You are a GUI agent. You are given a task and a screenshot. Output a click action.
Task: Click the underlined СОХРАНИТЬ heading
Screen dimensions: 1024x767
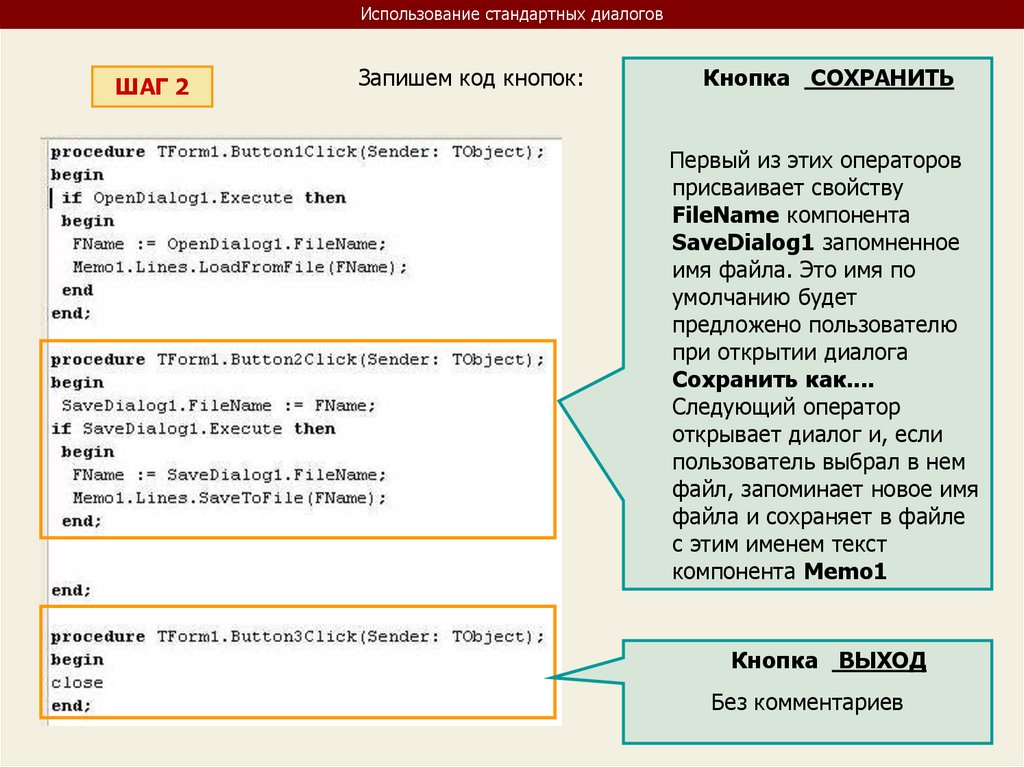879,78
